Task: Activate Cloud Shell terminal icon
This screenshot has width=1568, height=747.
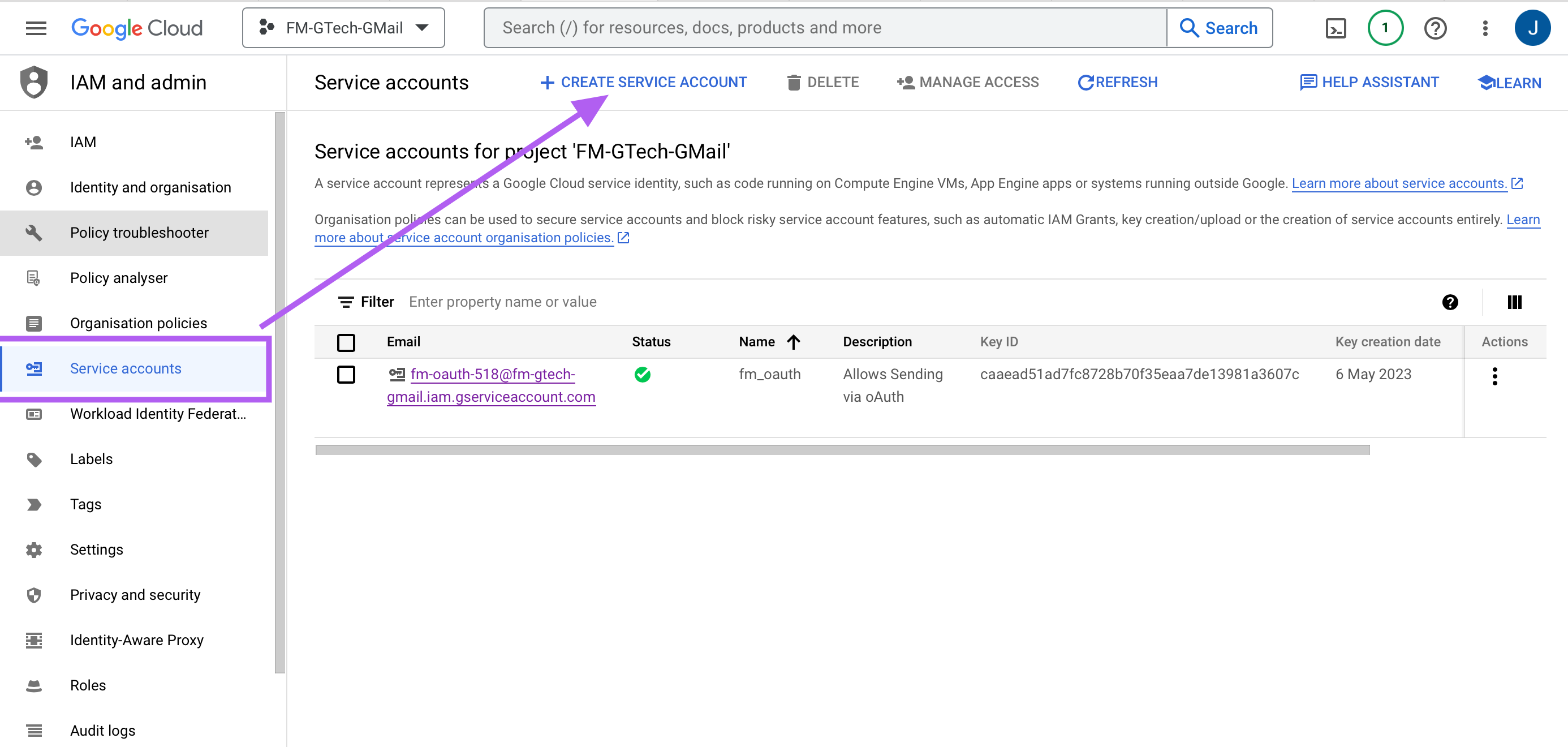Action: (x=1336, y=28)
